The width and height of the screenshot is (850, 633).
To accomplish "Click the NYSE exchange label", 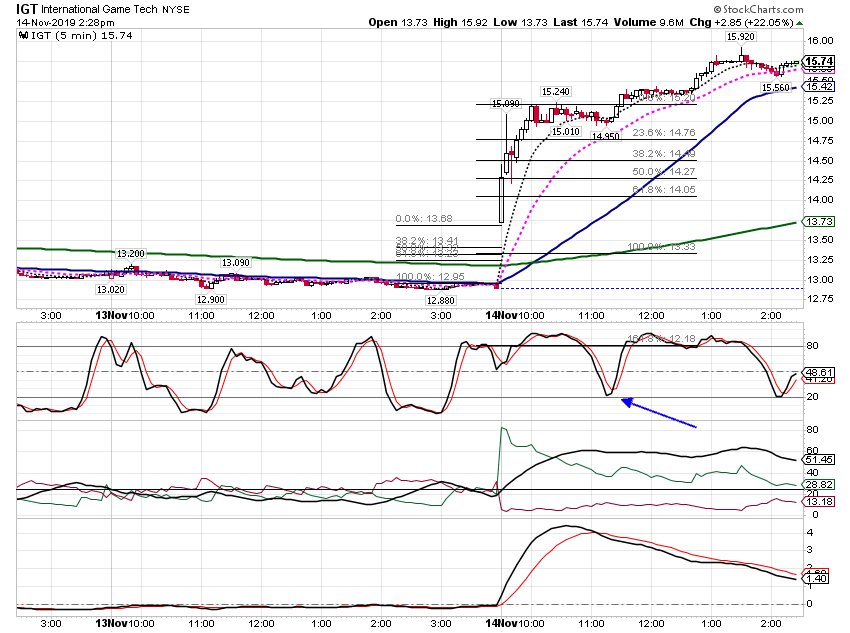I will coord(176,10).
